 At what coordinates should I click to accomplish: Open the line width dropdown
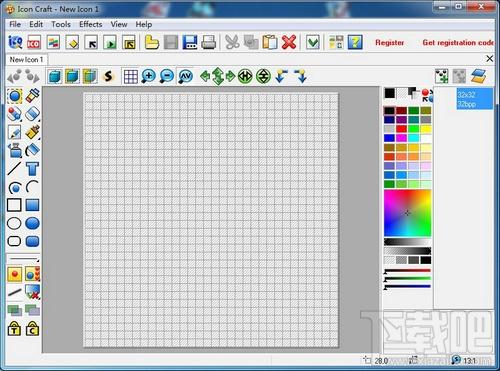(x=23, y=259)
